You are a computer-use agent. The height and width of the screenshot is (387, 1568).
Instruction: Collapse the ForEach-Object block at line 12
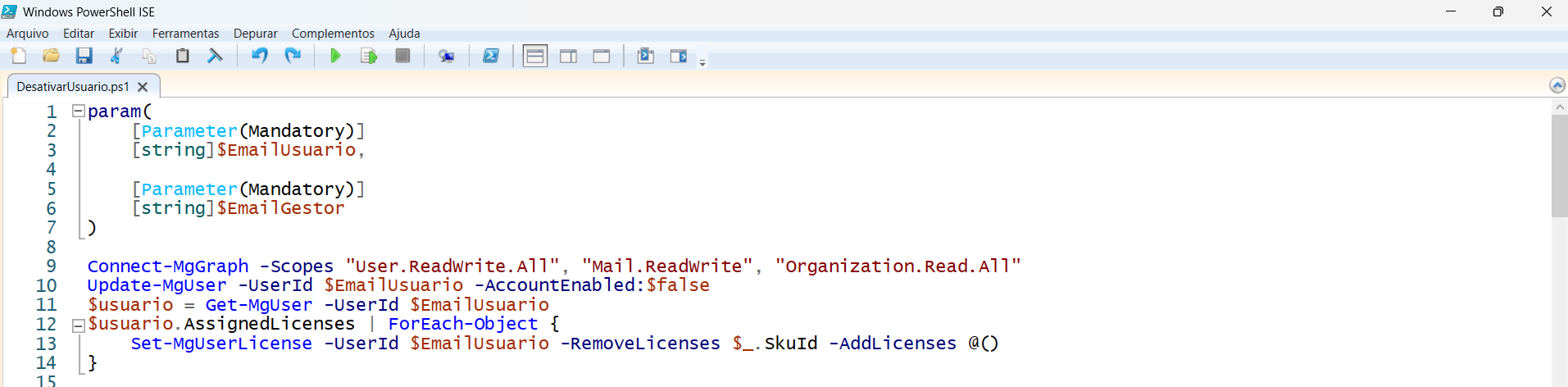pos(79,326)
